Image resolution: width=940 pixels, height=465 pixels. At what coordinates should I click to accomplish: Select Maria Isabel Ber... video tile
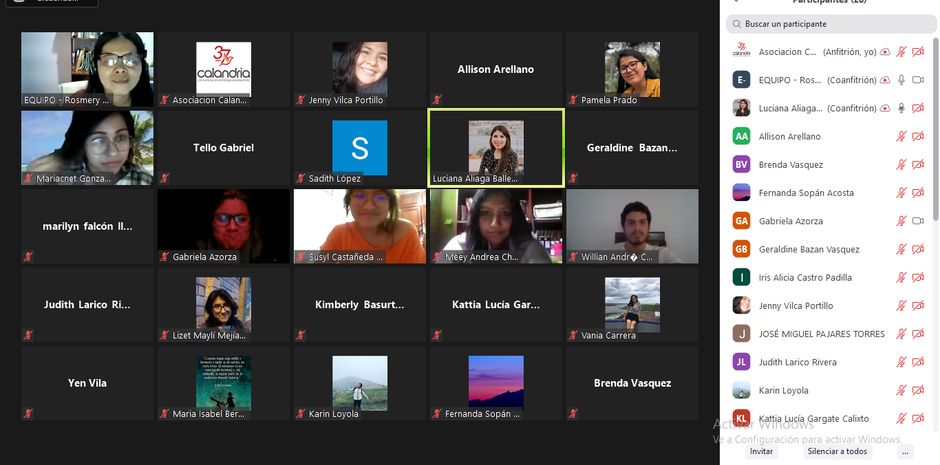[224, 383]
